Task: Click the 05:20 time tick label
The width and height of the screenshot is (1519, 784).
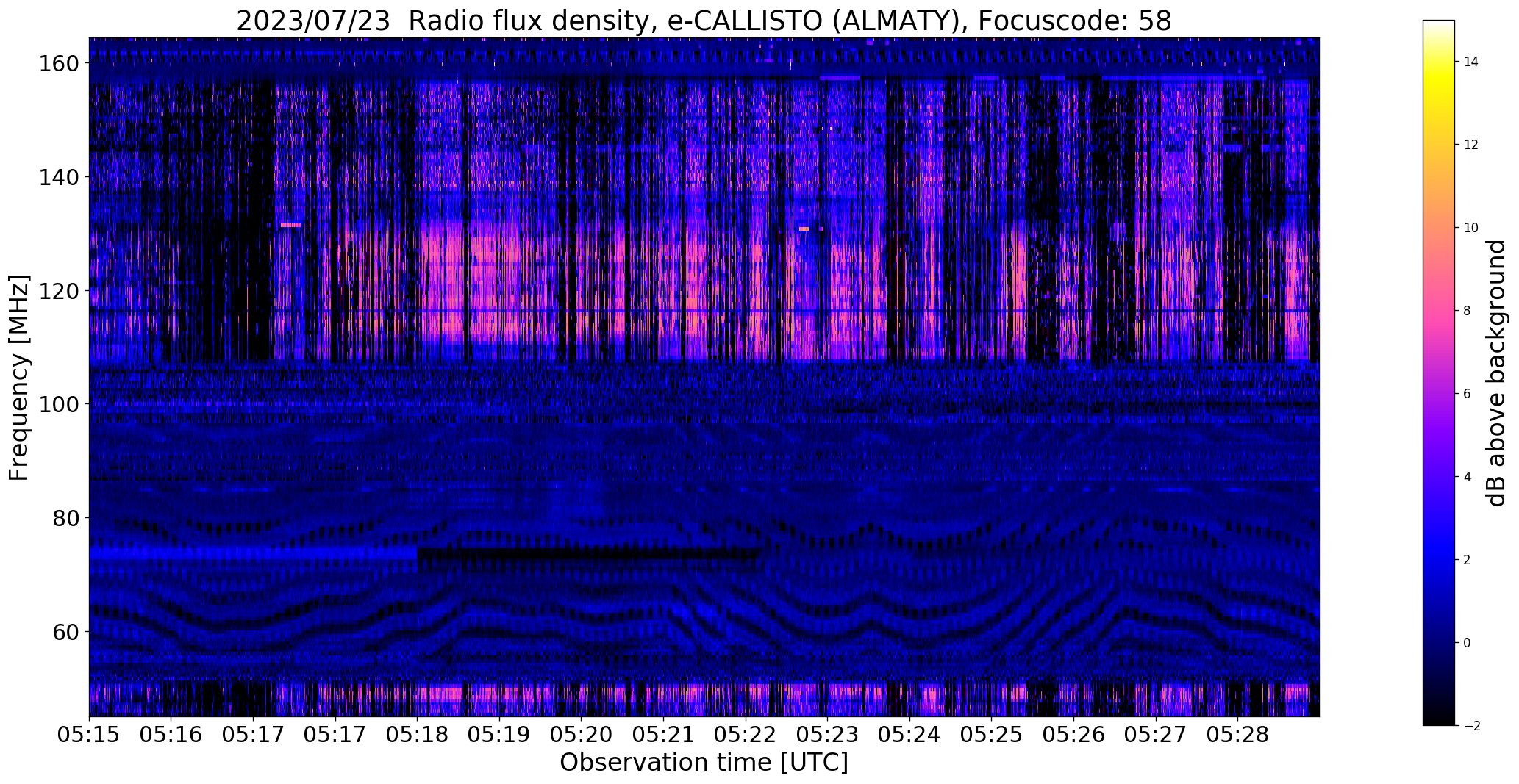Action: (x=582, y=735)
